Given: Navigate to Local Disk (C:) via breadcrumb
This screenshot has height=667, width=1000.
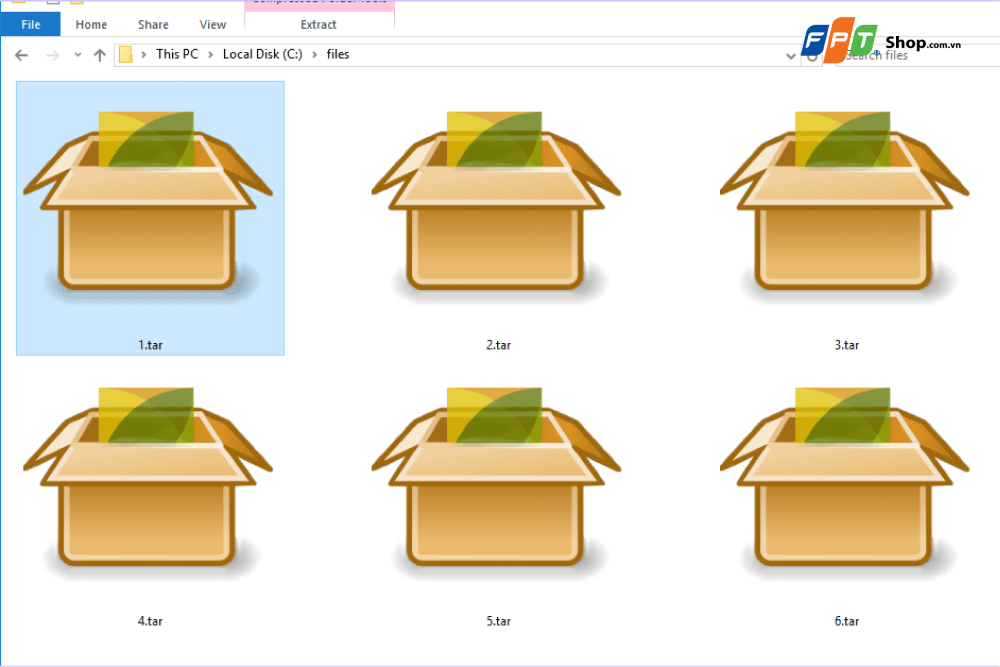Looking at the screenshot, I should point(262,54).
